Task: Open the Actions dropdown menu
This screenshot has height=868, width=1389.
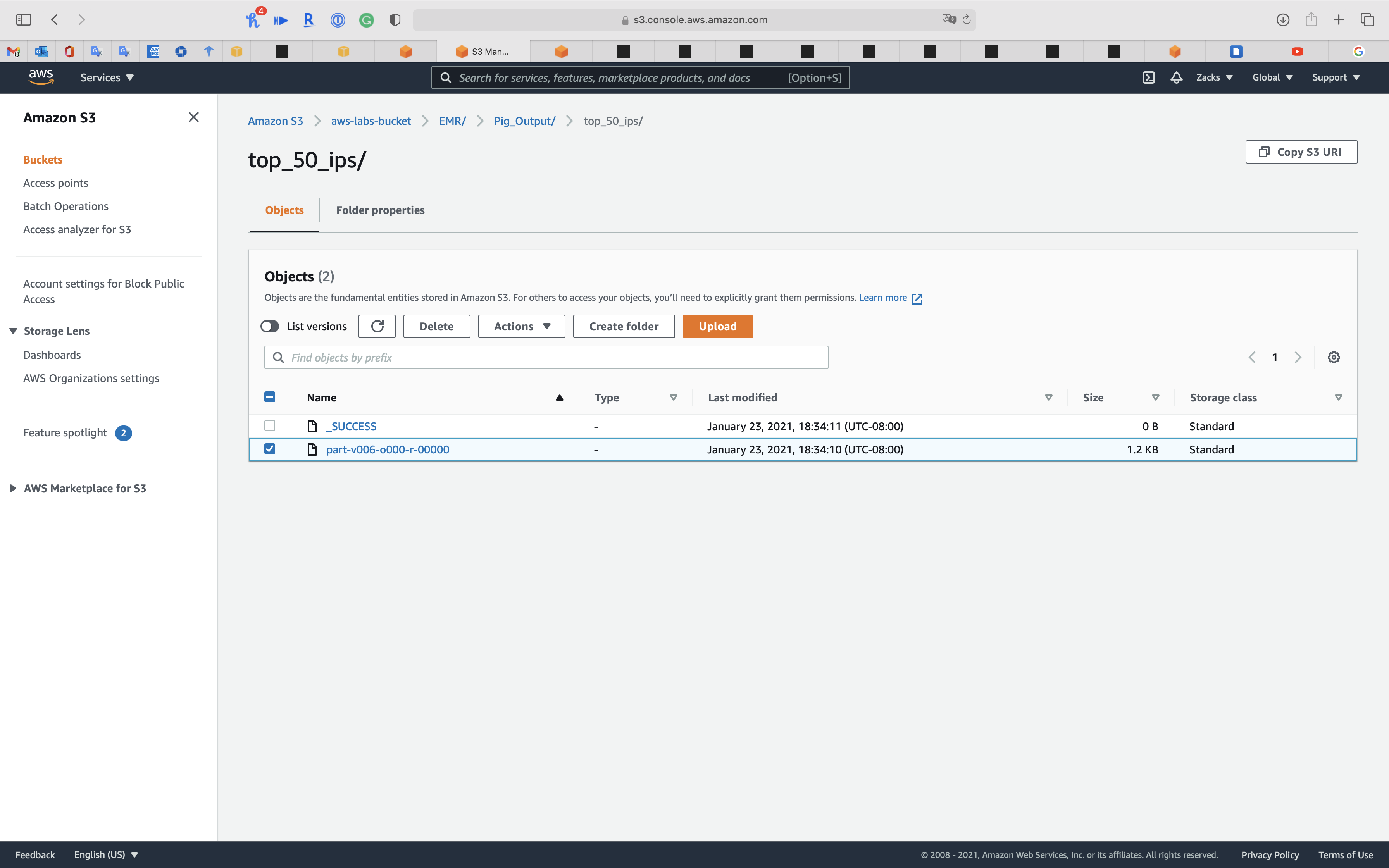Action: click(x=521, y=326)
